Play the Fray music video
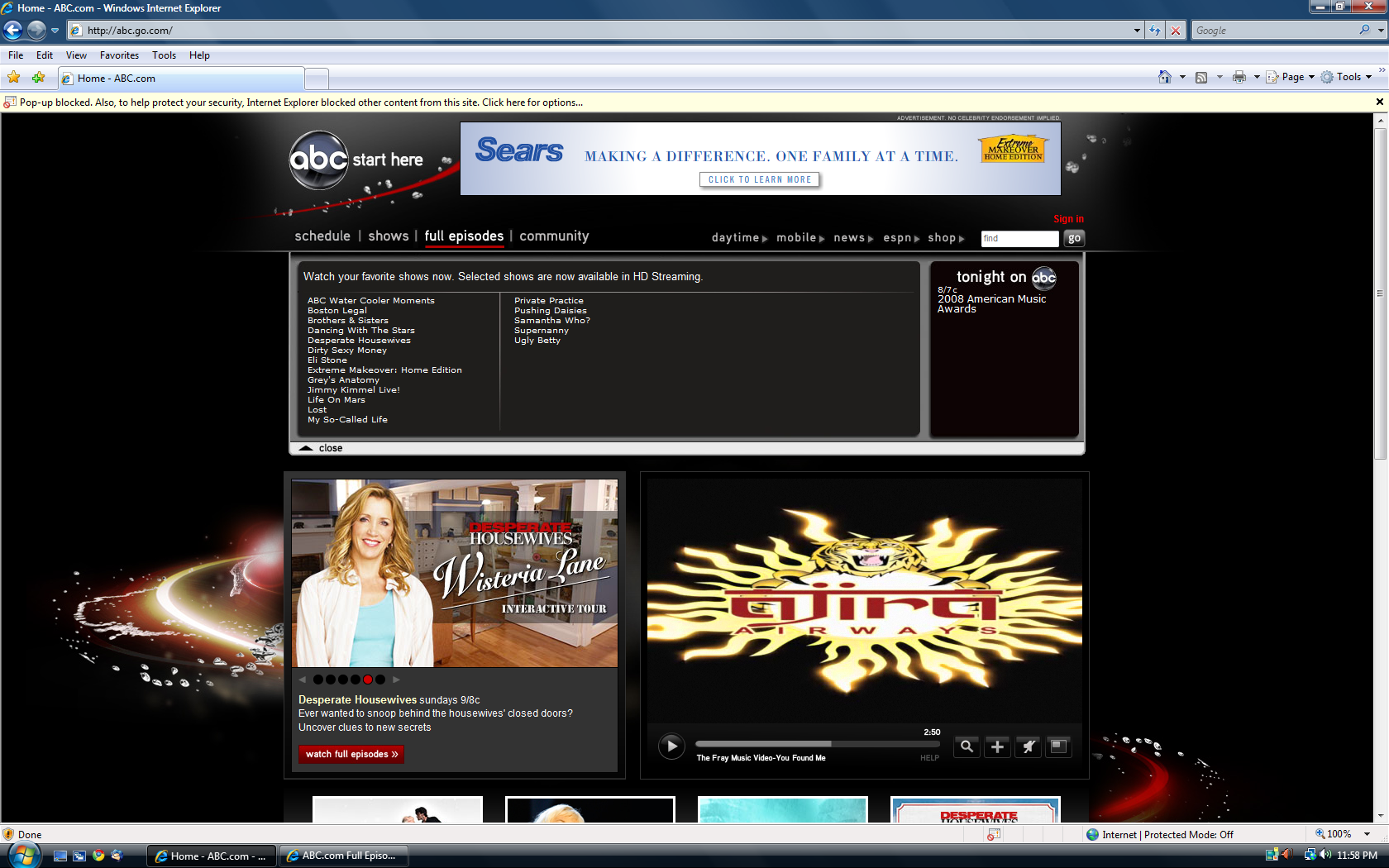1389x868 pixels. pos(671,746)
